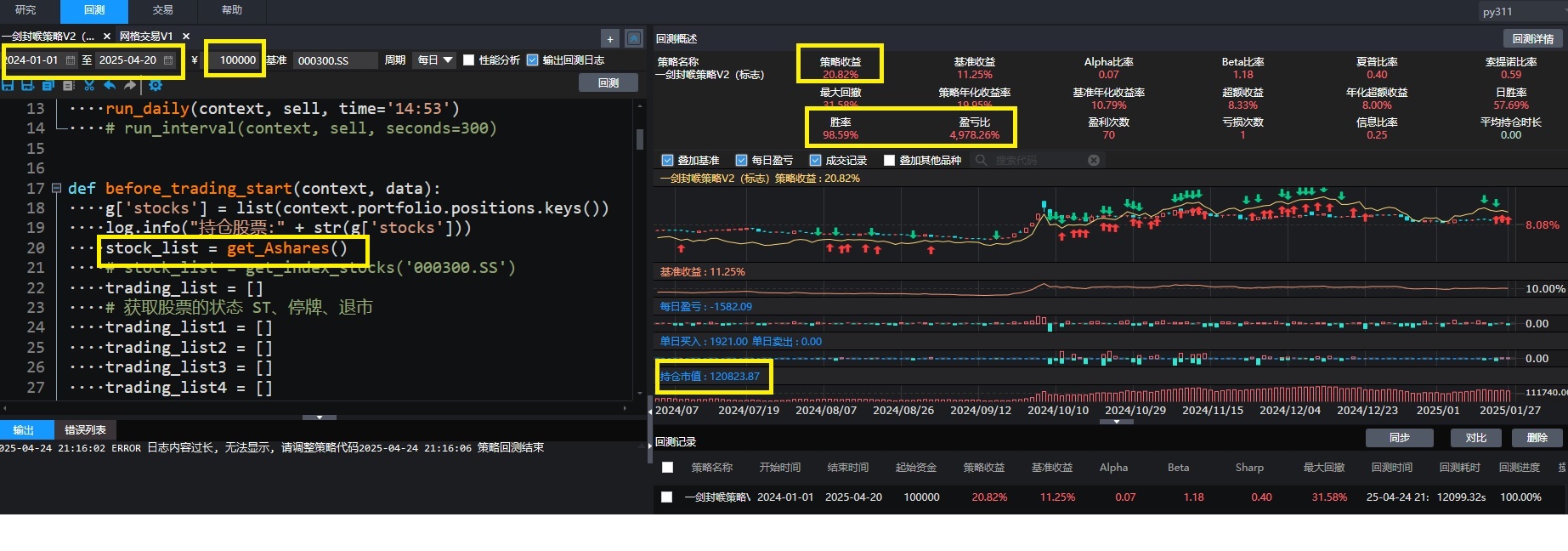The width and height of the screenshot is (1568, 551).
Task: Click the 基准 000300.SS input field
Action: (x=335, y=60)
